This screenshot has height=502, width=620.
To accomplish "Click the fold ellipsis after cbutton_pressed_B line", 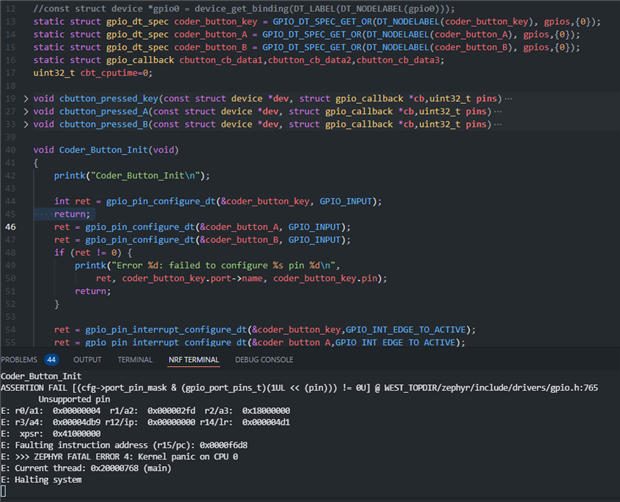I will tap(498, 125).
